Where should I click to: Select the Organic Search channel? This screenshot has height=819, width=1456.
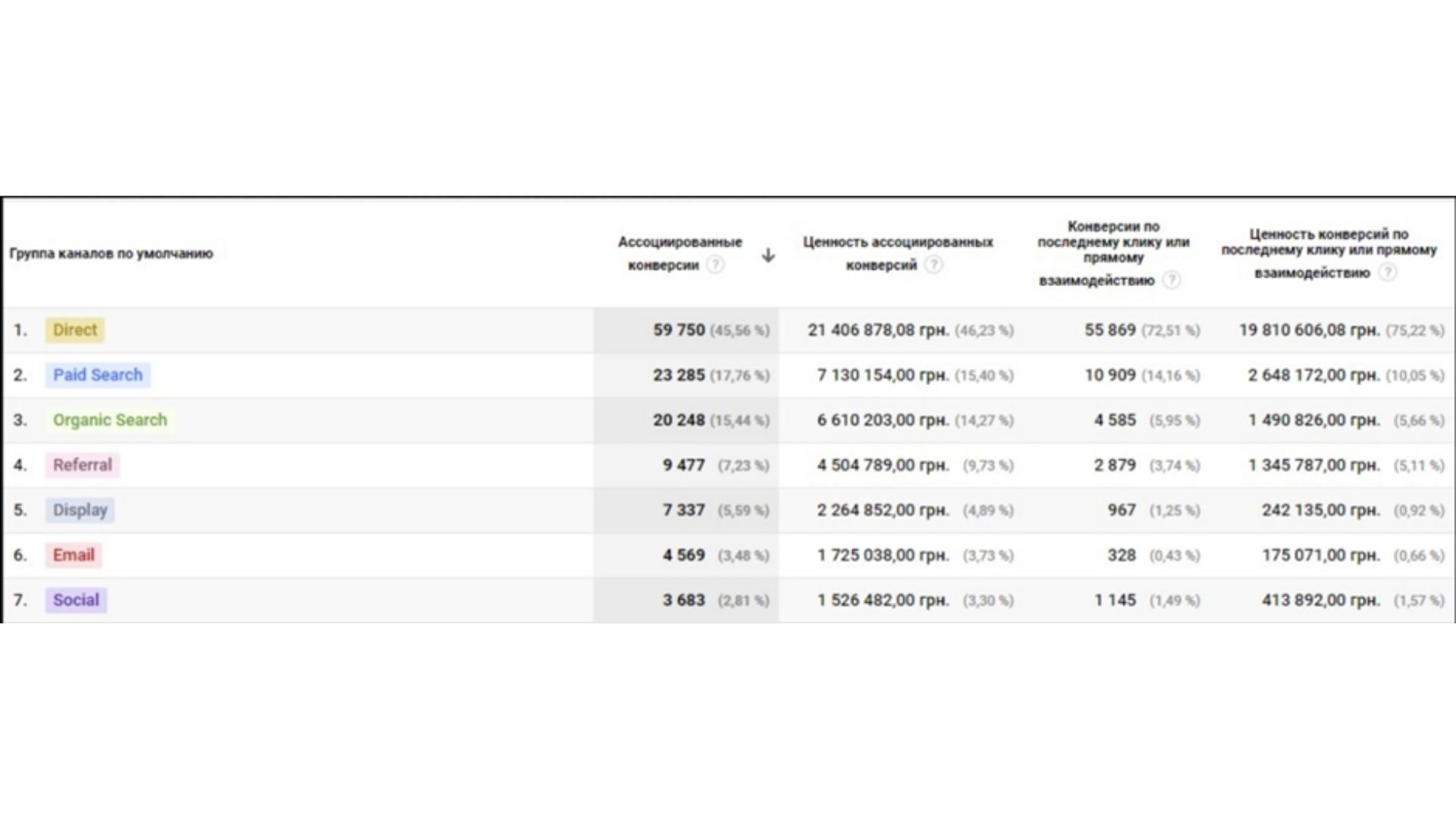[110, 419]
